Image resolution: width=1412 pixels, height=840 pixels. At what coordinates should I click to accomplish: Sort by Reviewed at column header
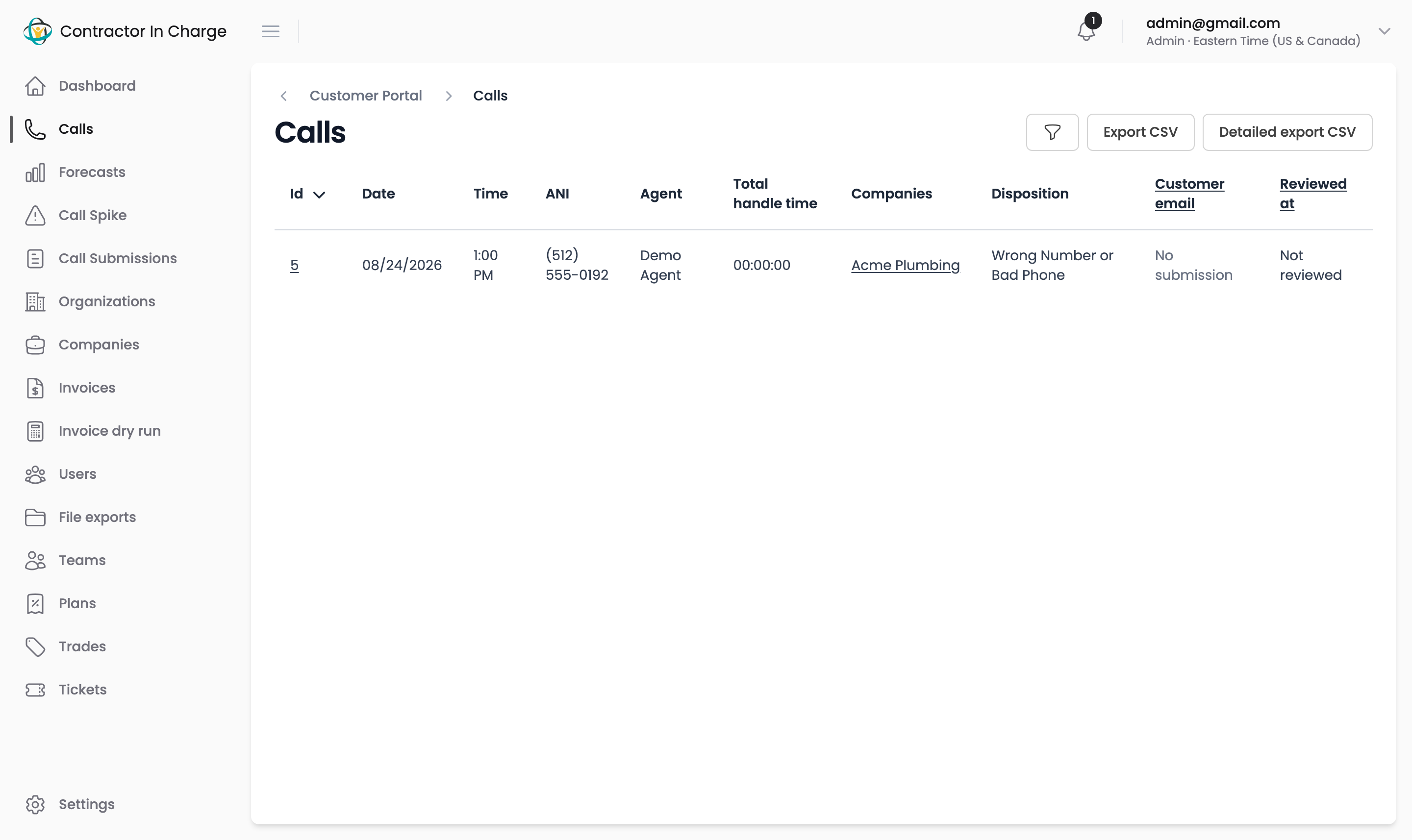[1313, 194]
